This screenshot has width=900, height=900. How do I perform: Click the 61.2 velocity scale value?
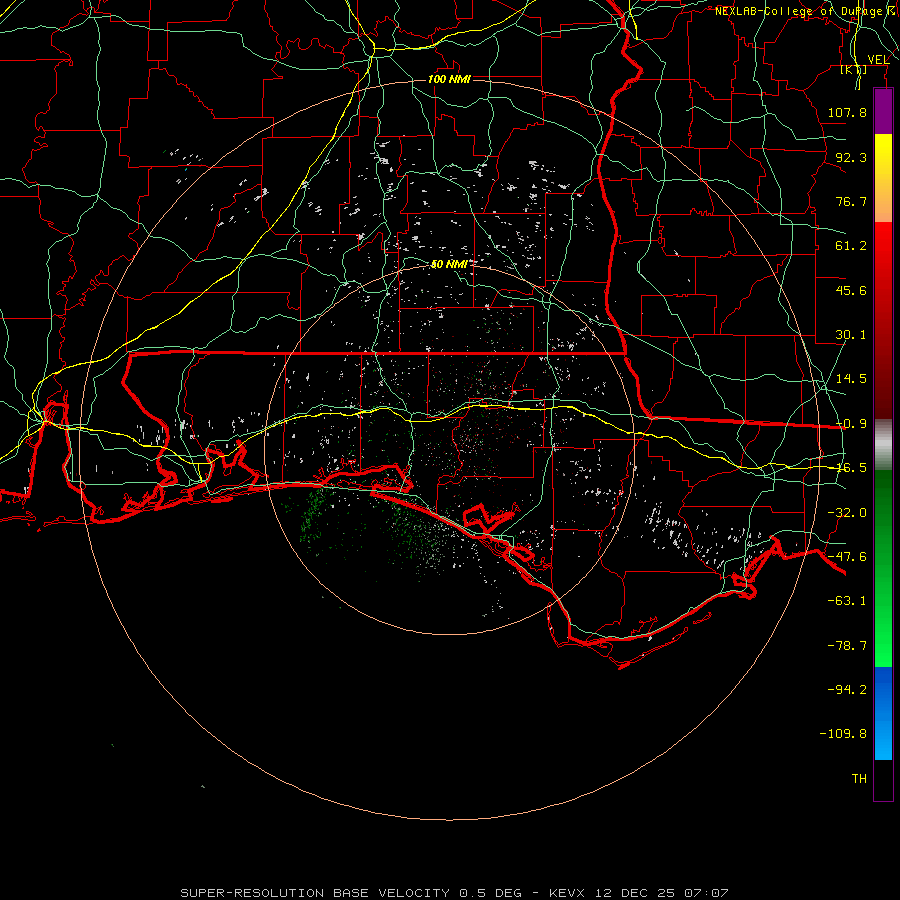(x=851, y=246)
